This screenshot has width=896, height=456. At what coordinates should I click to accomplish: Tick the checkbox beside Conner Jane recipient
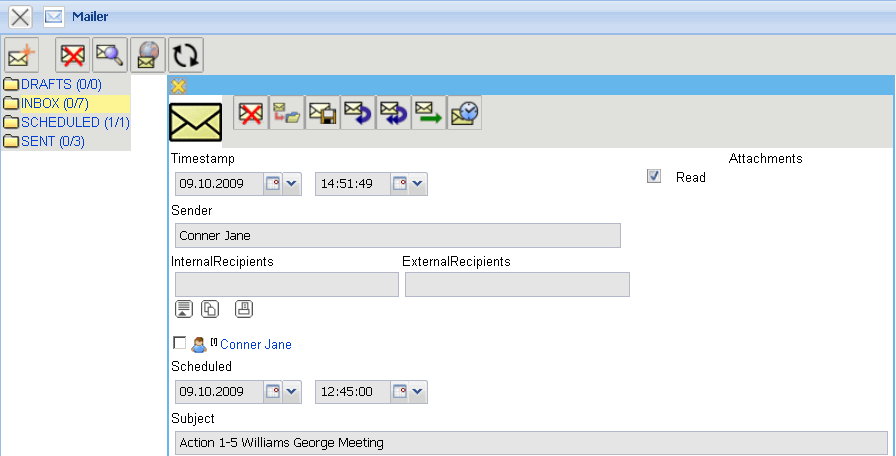(x=179, y=343)
